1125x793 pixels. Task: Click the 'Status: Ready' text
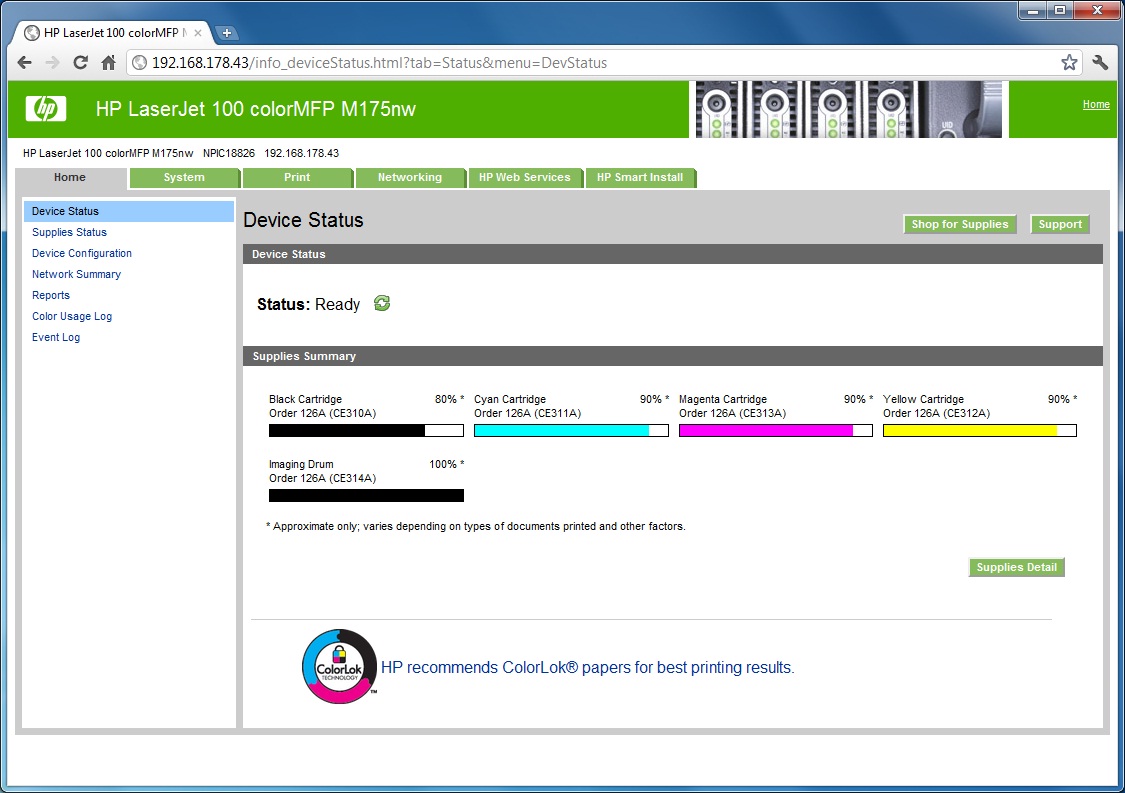tap(309, 304)
